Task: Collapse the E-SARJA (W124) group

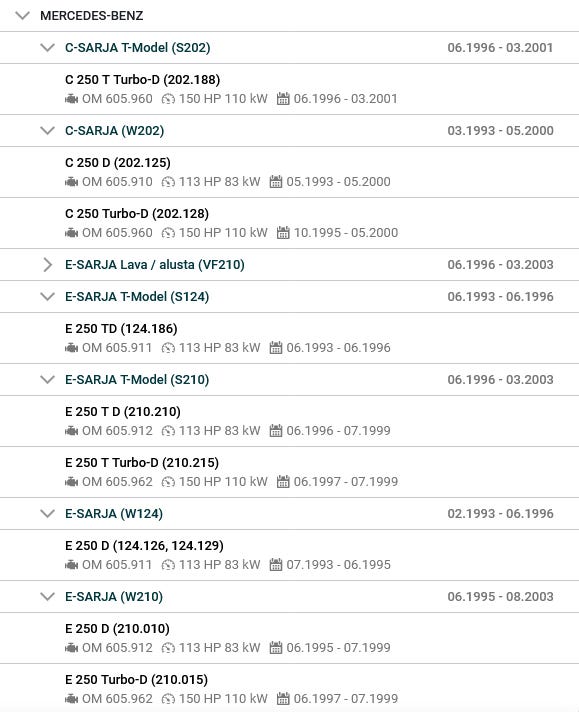Action: [x=47, y=514]
